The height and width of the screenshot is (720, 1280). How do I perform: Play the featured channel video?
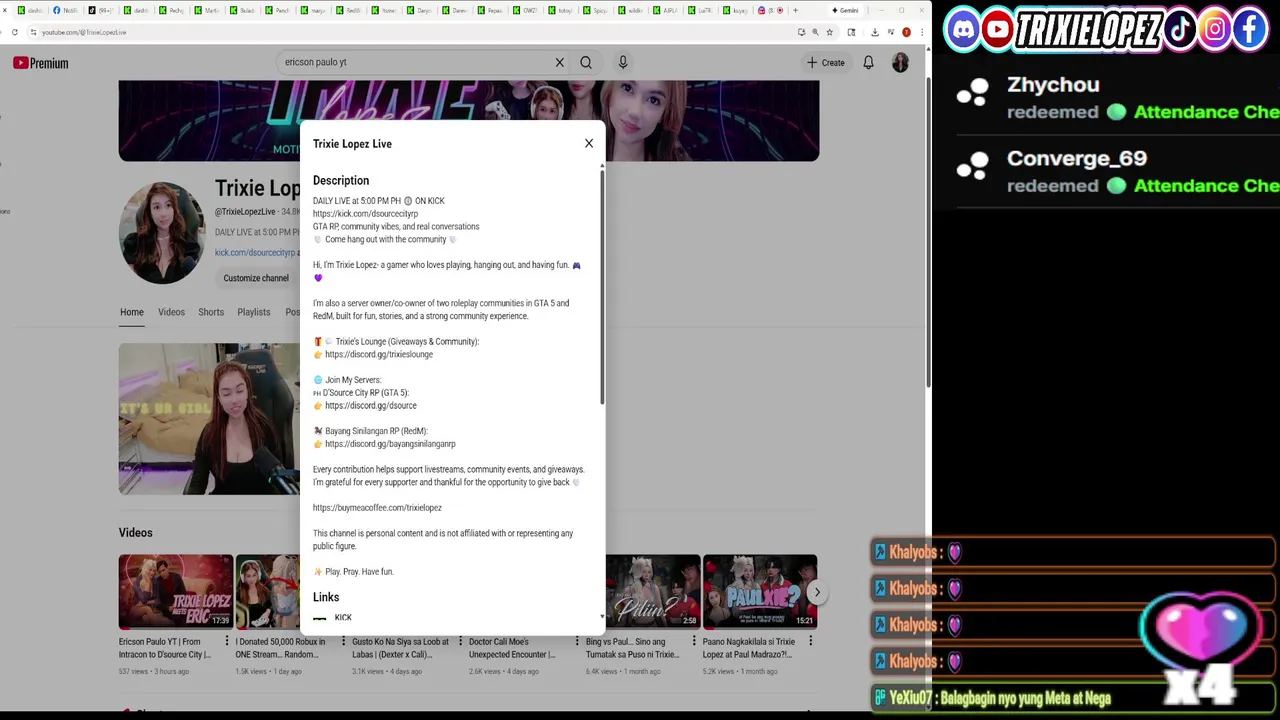point(209,419)
